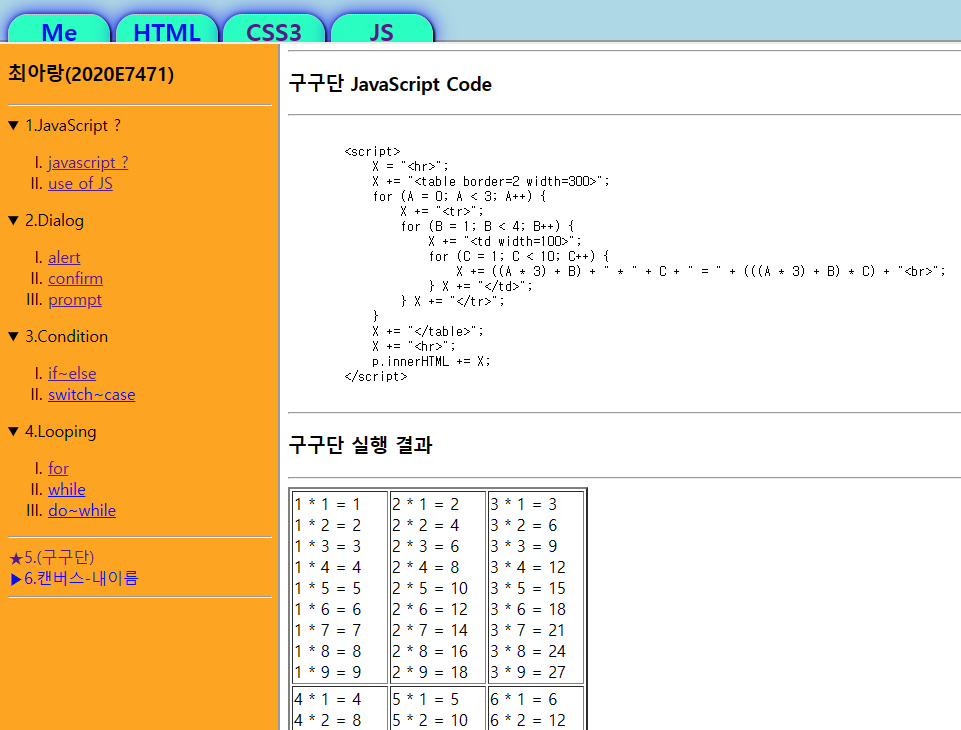Image resolution: width=961 pixels, height=730 pixels.
Task: Click the 구구단 실행 결과 heading
Action: coord(360,444)
